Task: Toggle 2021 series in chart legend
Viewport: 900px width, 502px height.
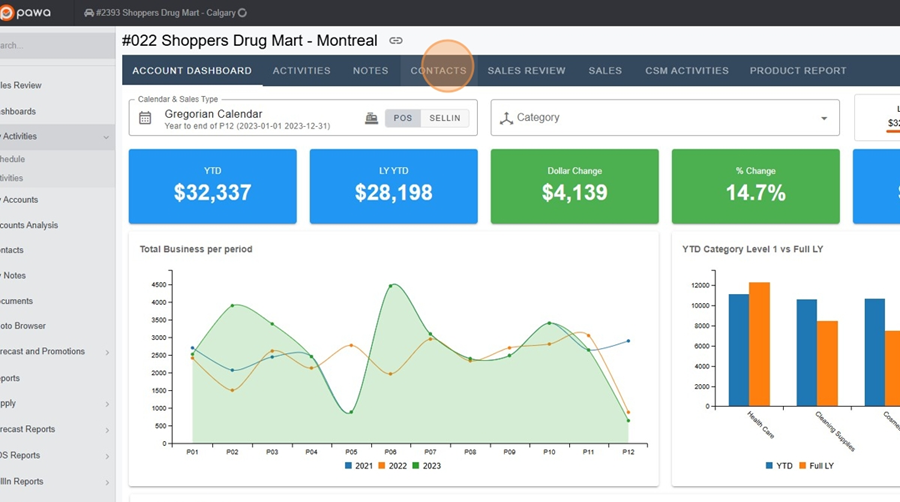Action: pyautogui.click(x=359, y=466)
